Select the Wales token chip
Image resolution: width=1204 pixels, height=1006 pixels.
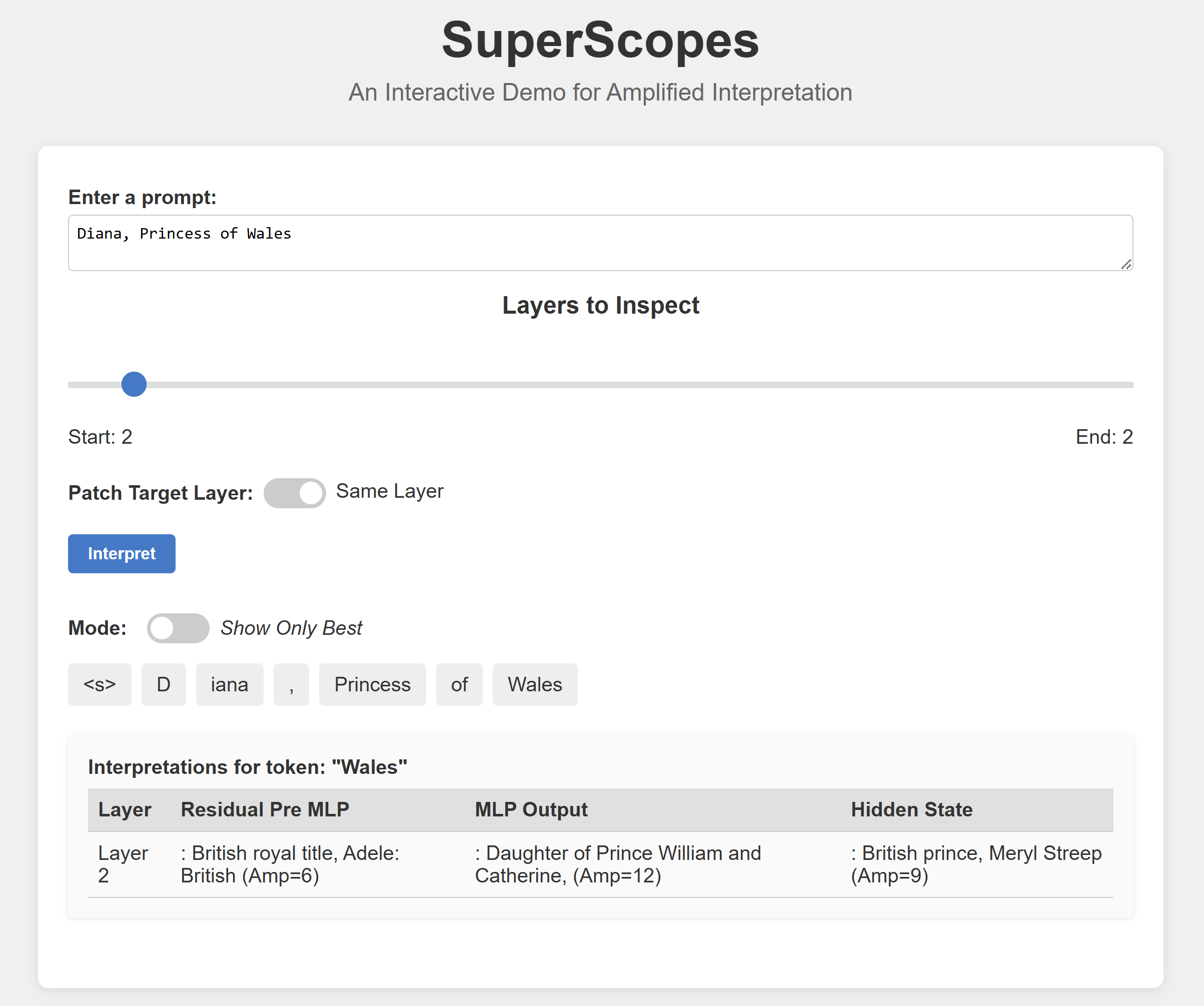tap(534, 684)
